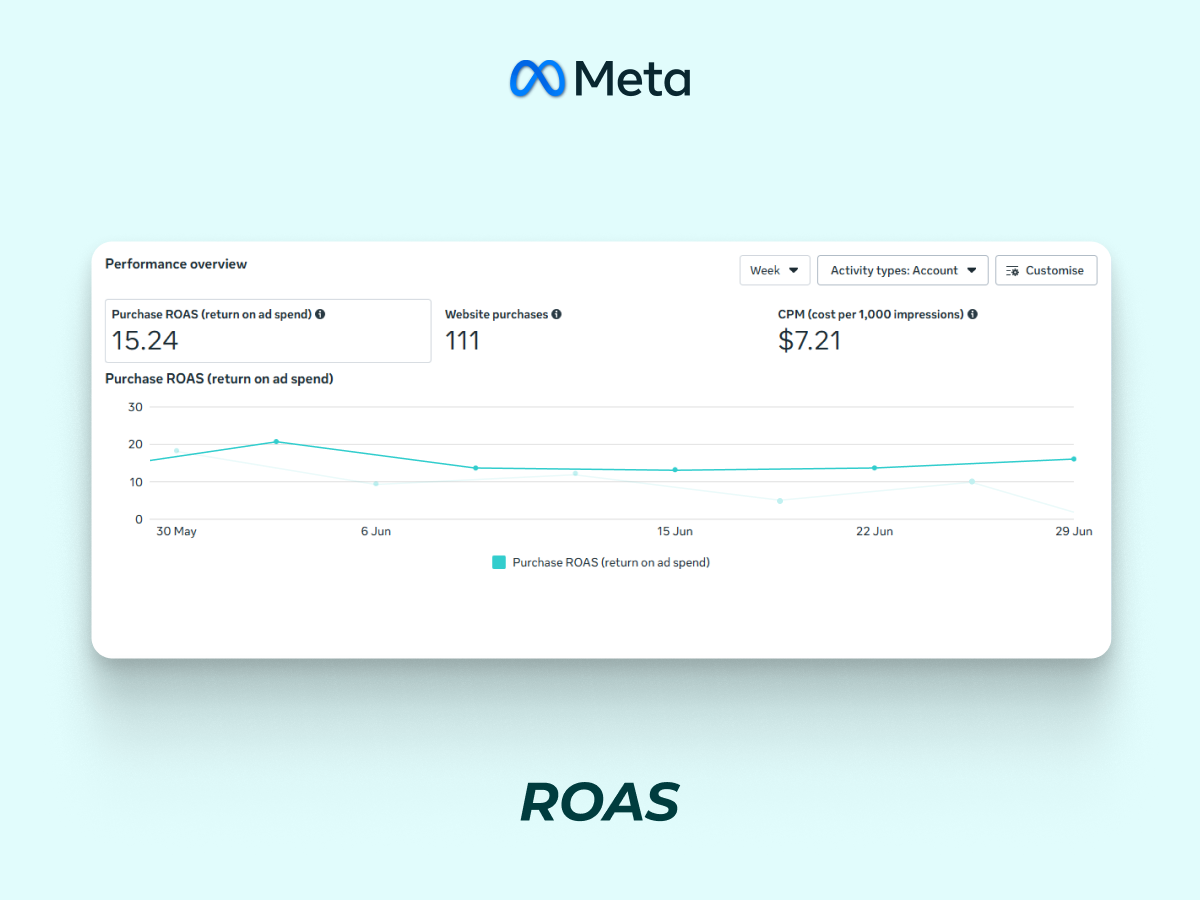Viewport: 1200px width, 900px height.
Task: Click the info icon beside Purchase ROAS
Action: (320, 314)
